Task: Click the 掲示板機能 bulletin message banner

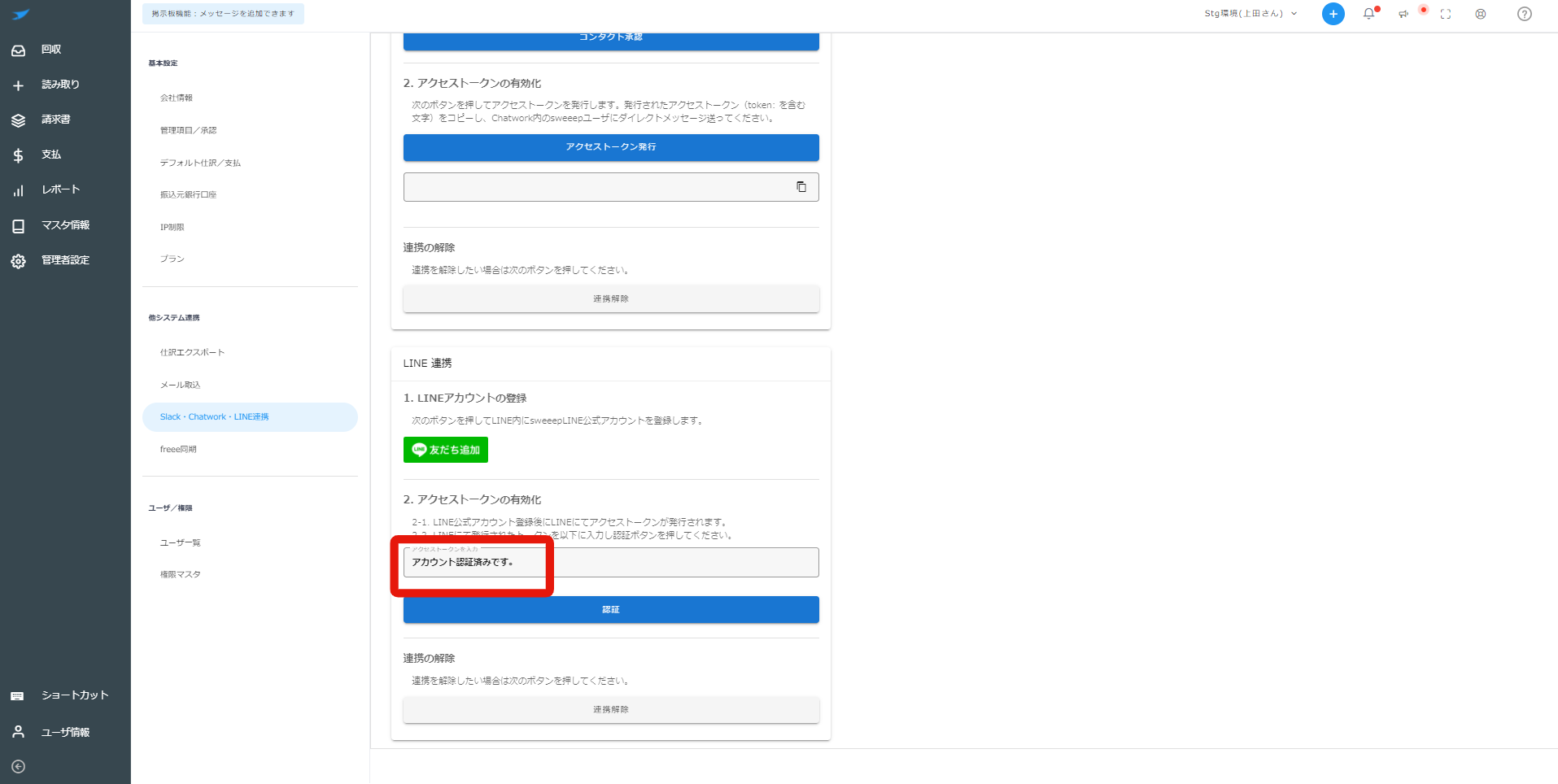Action: (x=223, y=14)
